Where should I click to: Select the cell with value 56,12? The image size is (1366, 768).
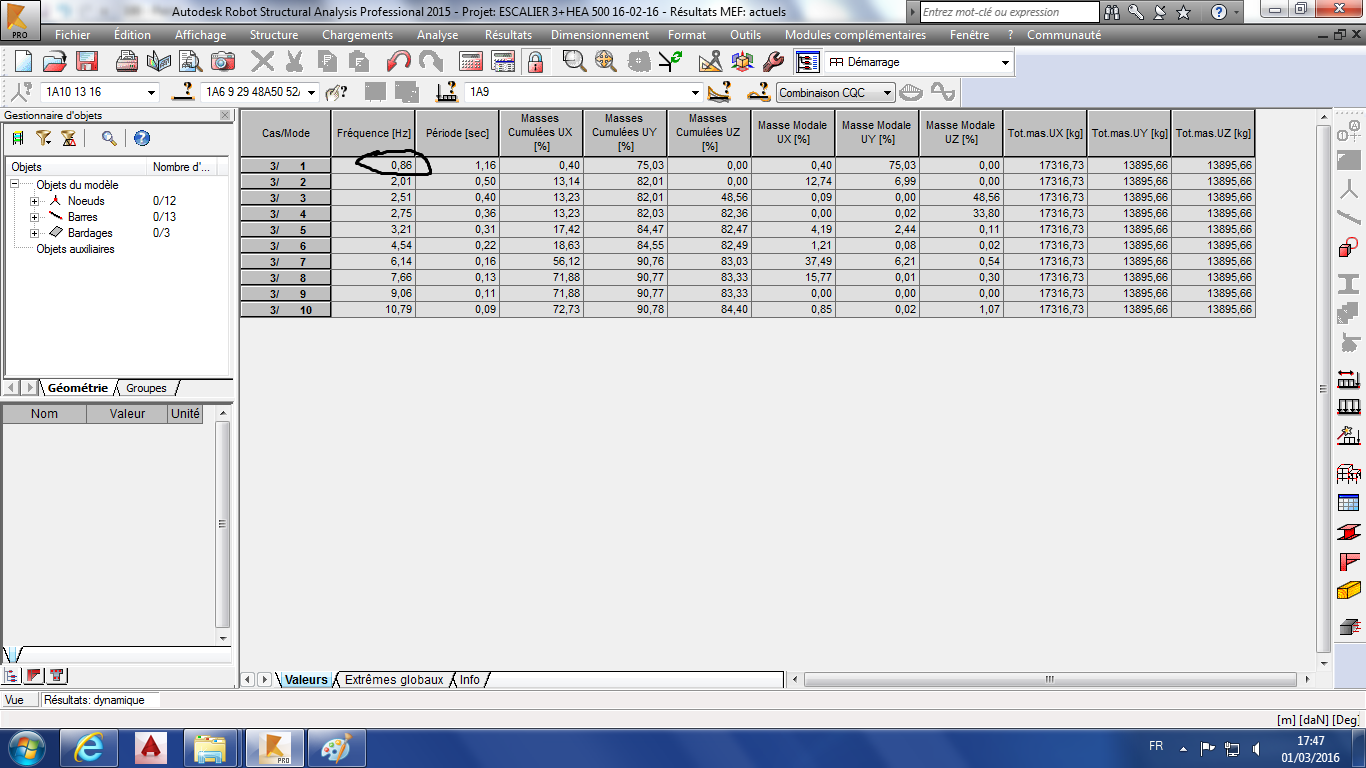(541, 262)
